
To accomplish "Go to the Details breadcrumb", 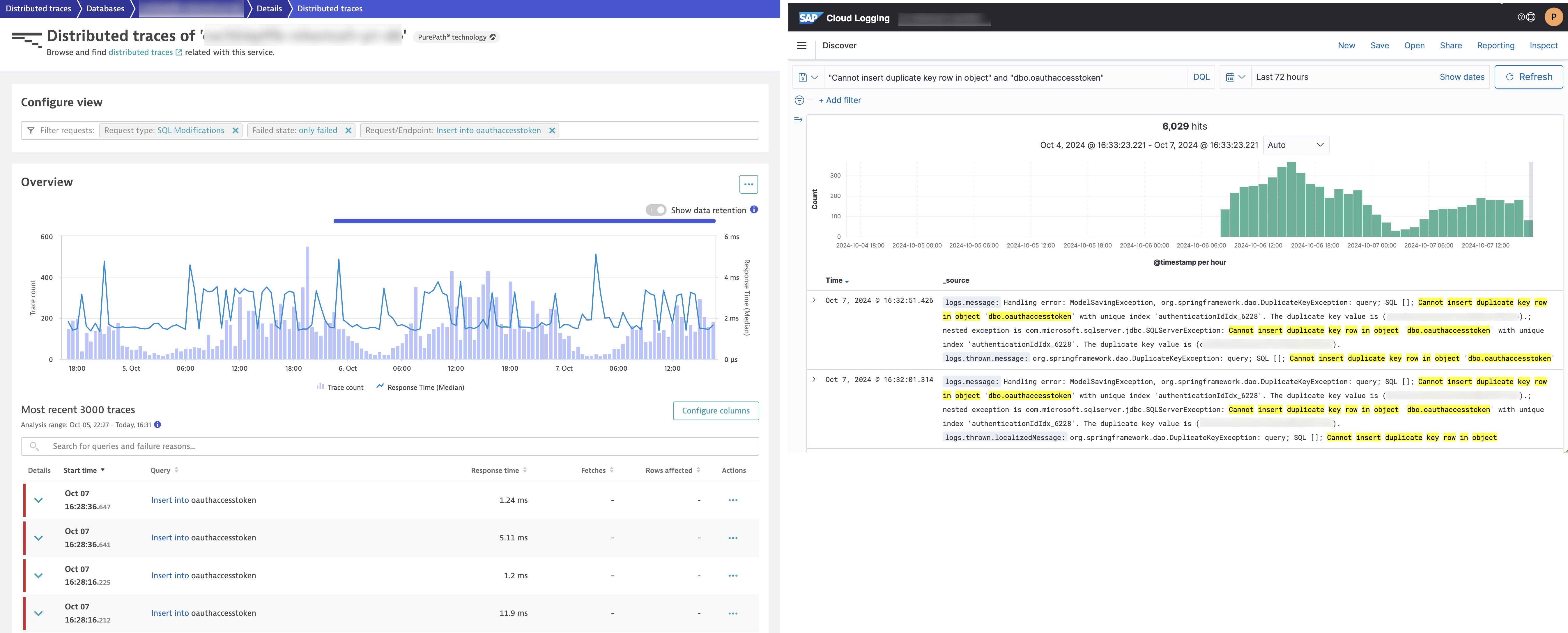I will (x=269, y=8).
